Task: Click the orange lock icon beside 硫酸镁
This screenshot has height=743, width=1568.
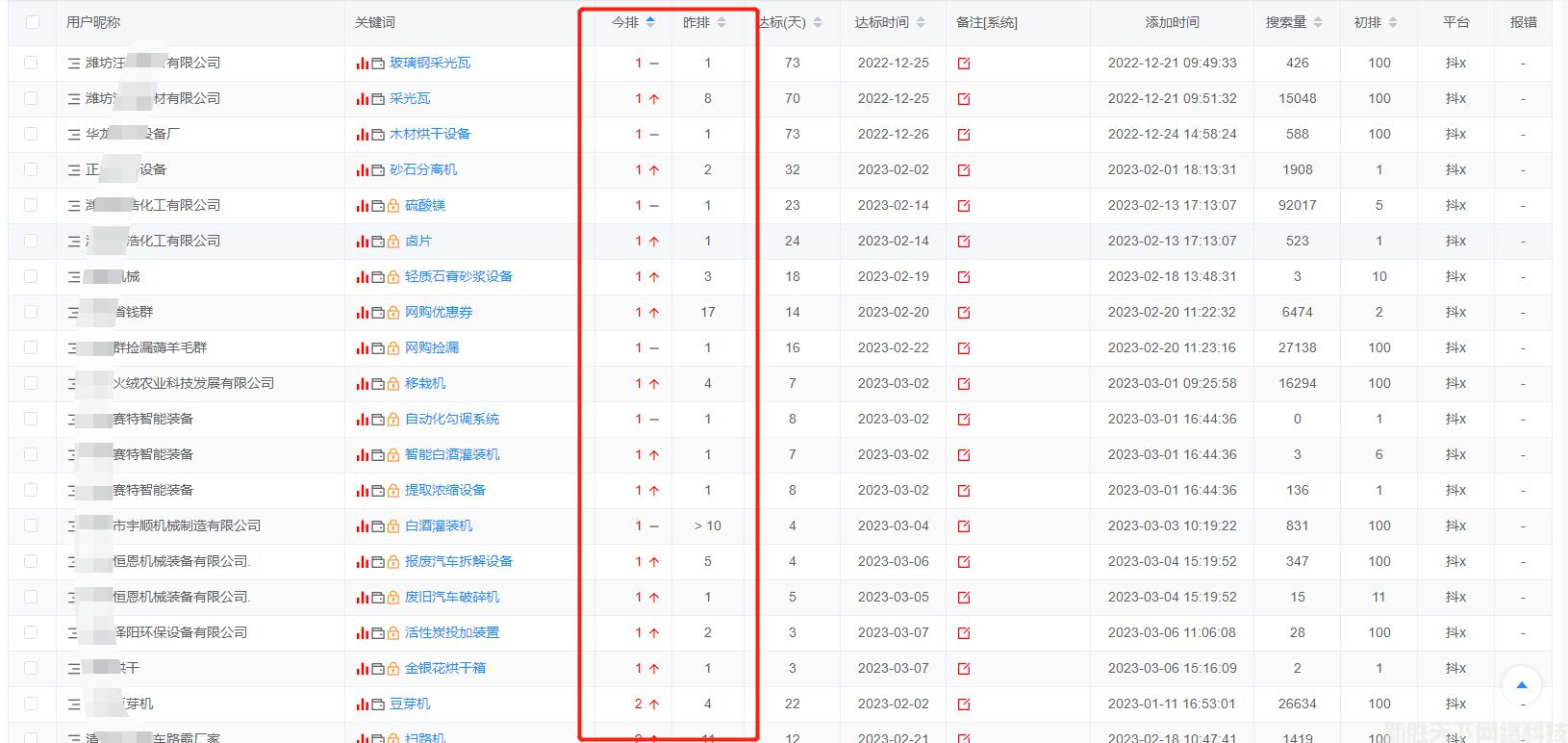Action: [393, 206]
